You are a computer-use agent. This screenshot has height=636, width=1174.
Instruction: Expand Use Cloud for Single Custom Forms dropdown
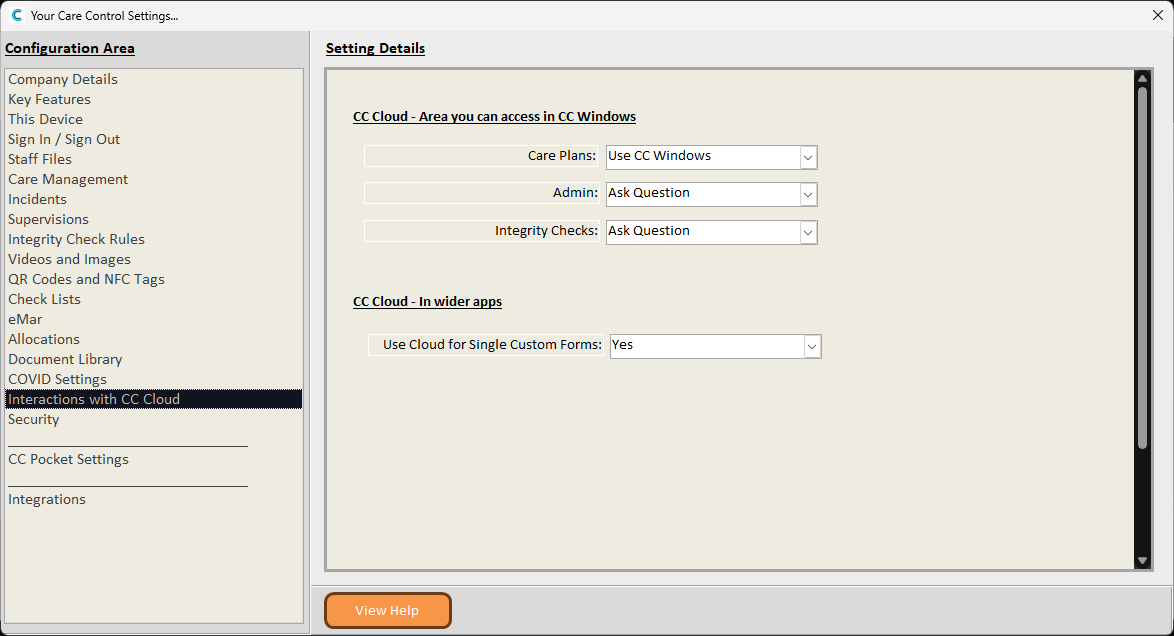[x=812, y=347]
